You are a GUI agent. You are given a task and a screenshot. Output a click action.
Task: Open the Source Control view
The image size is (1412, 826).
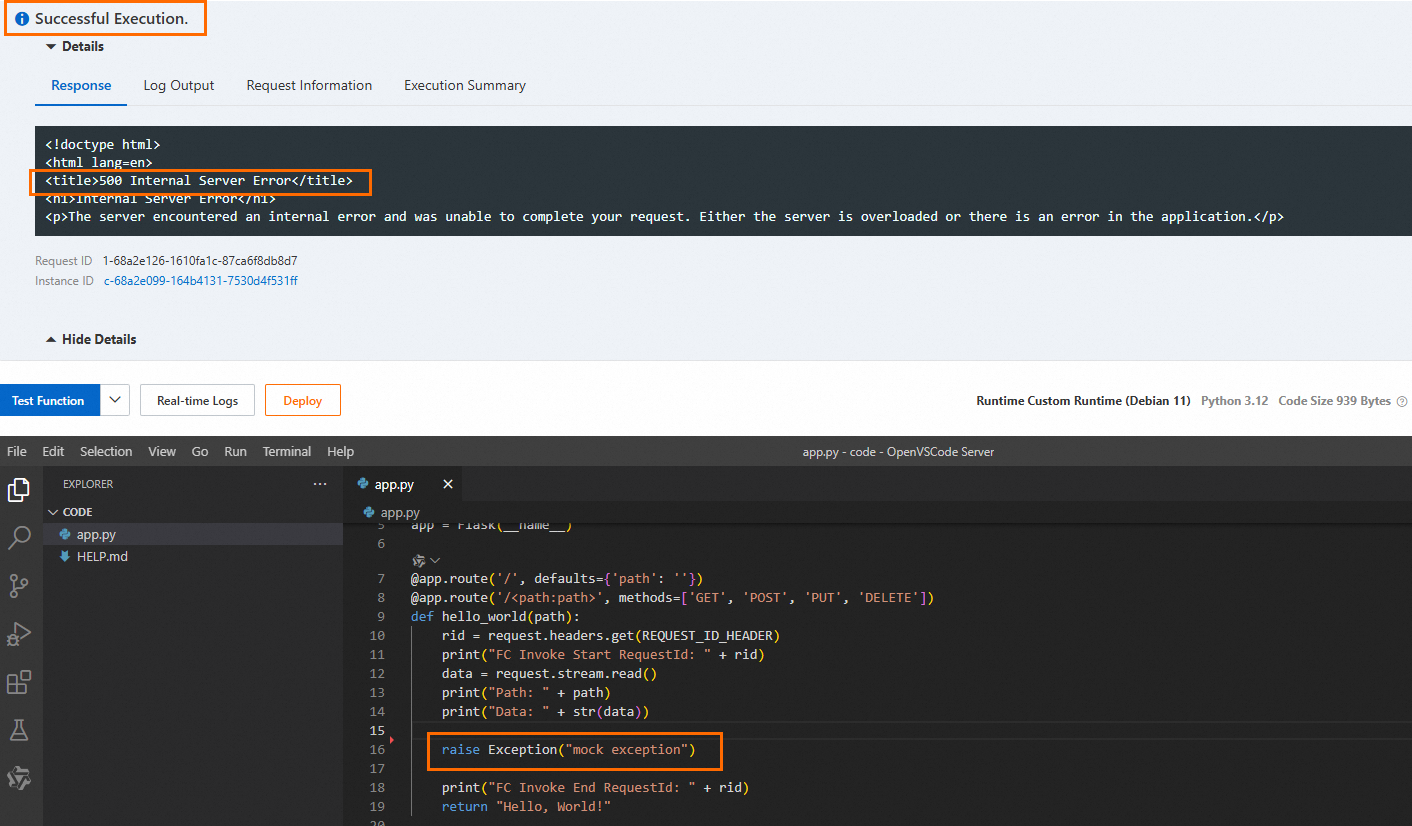tap(19, 585)
